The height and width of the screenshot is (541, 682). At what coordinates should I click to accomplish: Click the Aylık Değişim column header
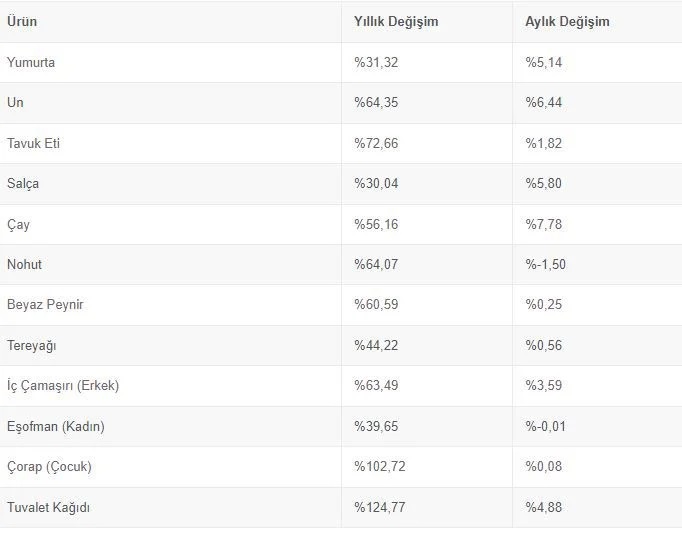coord(567,21)
